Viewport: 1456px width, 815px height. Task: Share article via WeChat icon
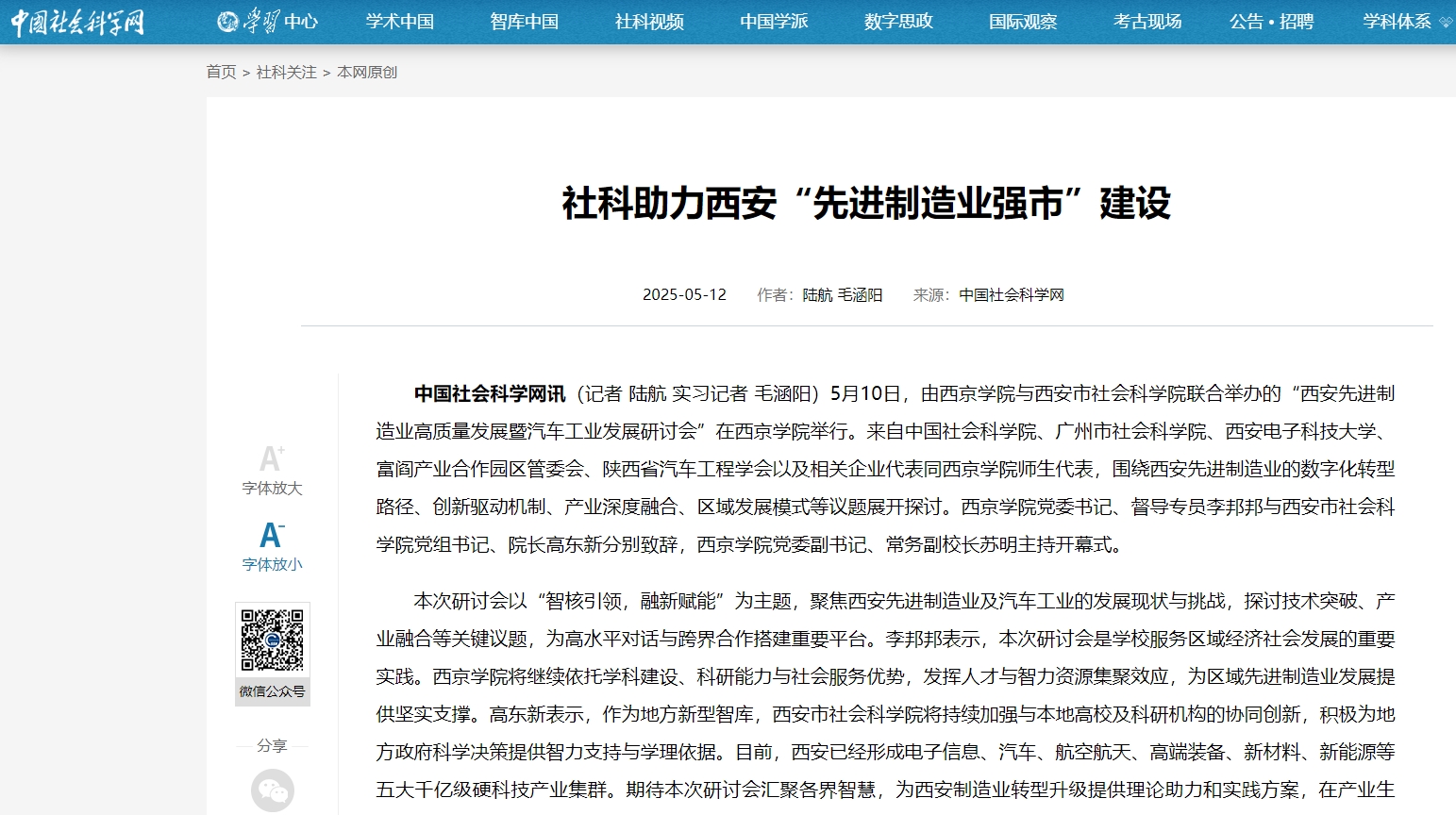pyautogui.click(x=273, y=790)
